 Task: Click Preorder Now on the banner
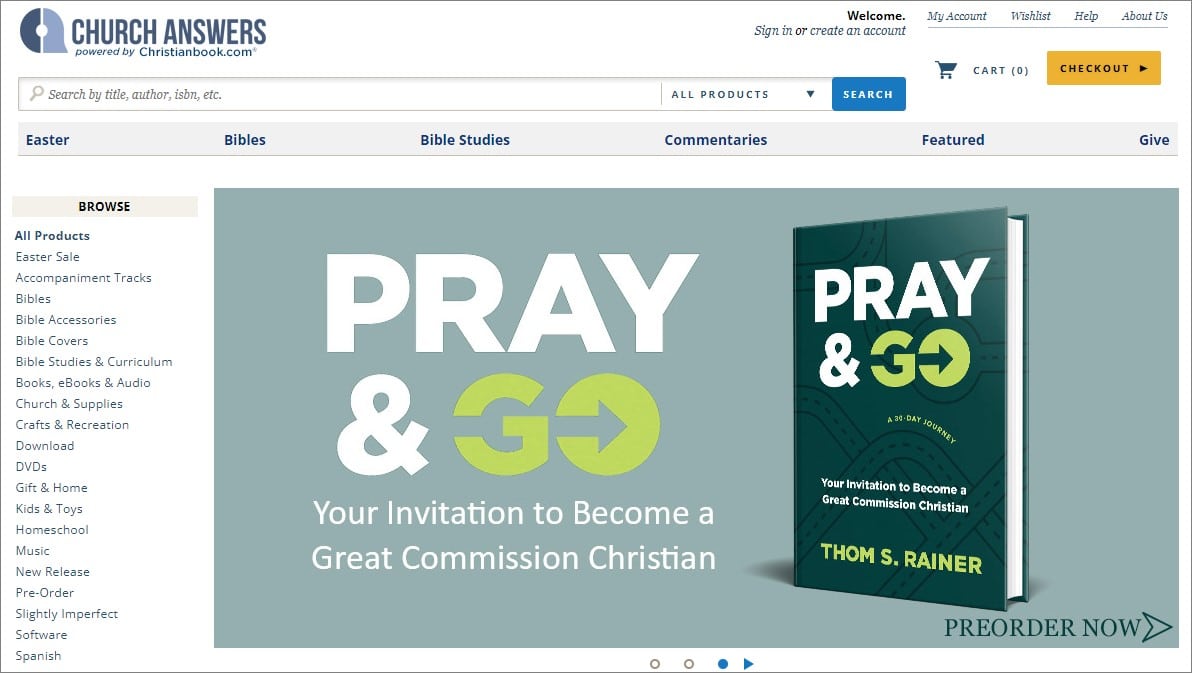(x=1057, y=627)
